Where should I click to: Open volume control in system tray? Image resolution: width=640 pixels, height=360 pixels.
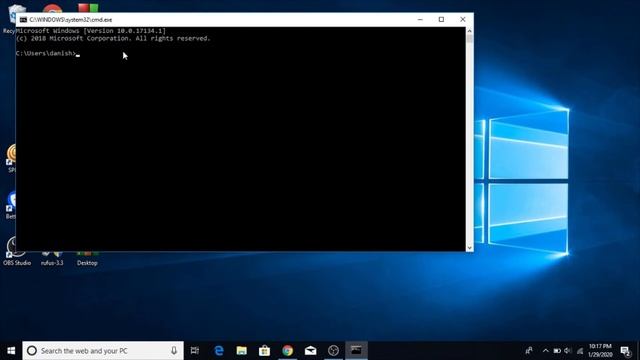tap(568, 351)
